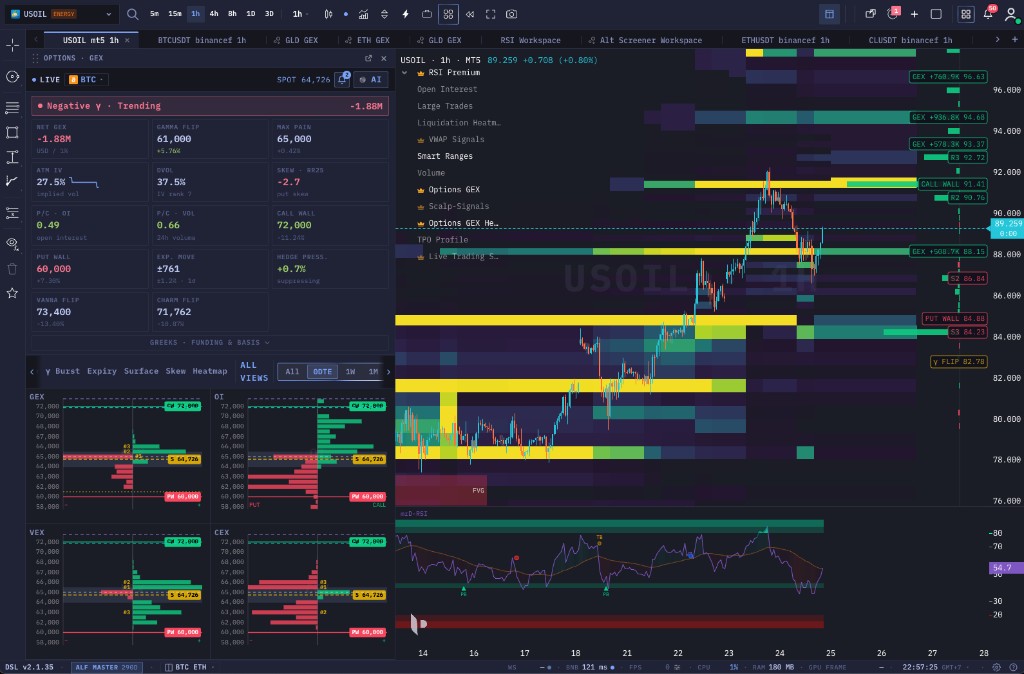Select the 4h timeframe button
The image size is (1024, 674).
[x=214, y=14]
